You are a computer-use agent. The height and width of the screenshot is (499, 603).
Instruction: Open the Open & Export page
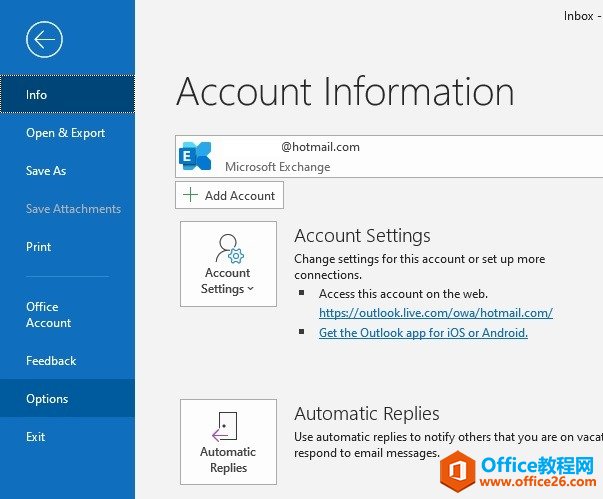67,133
